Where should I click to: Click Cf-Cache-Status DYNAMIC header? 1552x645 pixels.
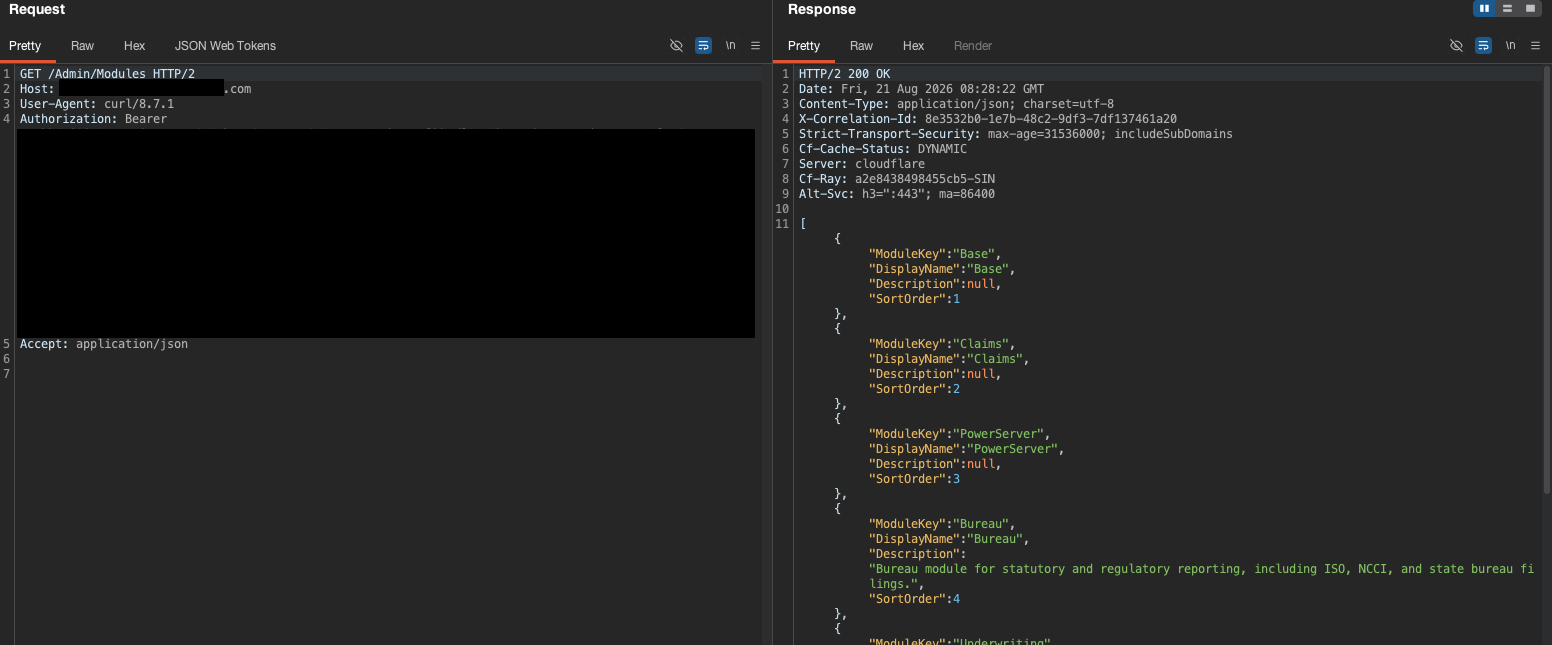point(882,149)
